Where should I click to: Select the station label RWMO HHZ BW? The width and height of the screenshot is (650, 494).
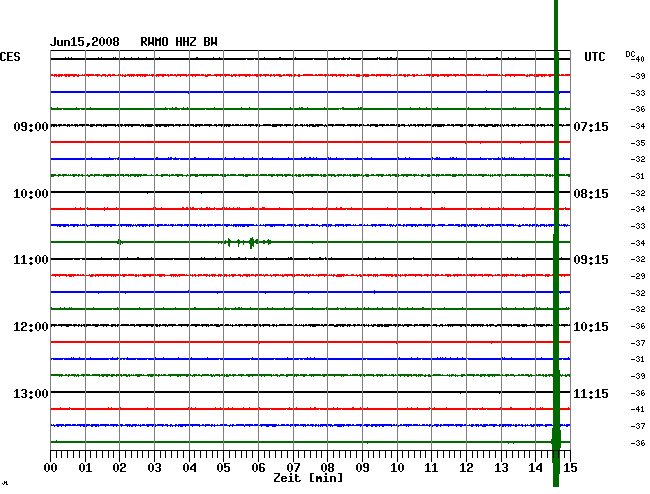[x=179, y=42]
